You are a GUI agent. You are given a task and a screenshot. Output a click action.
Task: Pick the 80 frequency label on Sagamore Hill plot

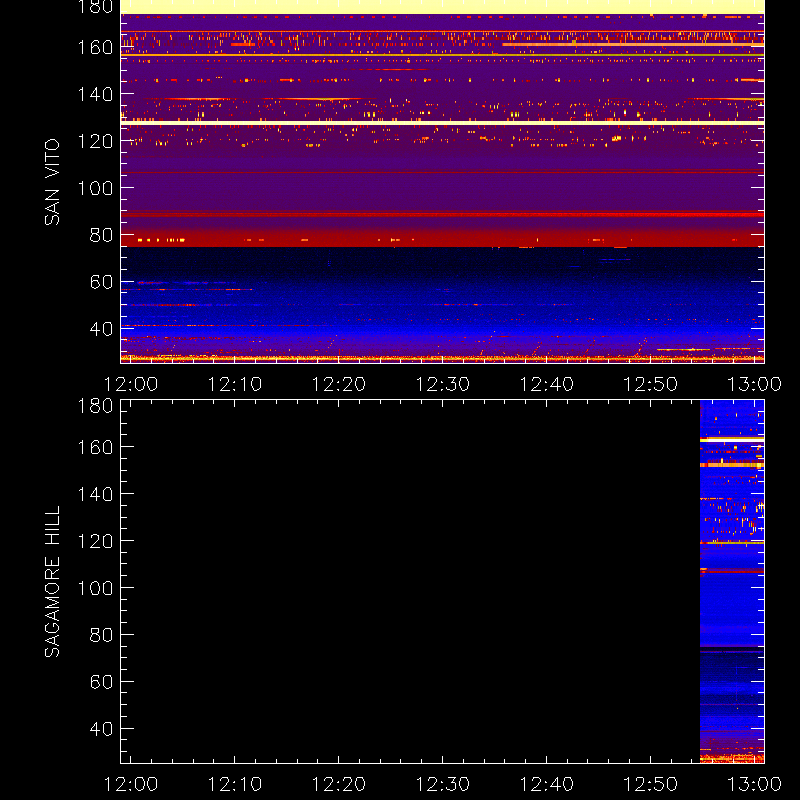pyautogui.click(x=101, y=635)
